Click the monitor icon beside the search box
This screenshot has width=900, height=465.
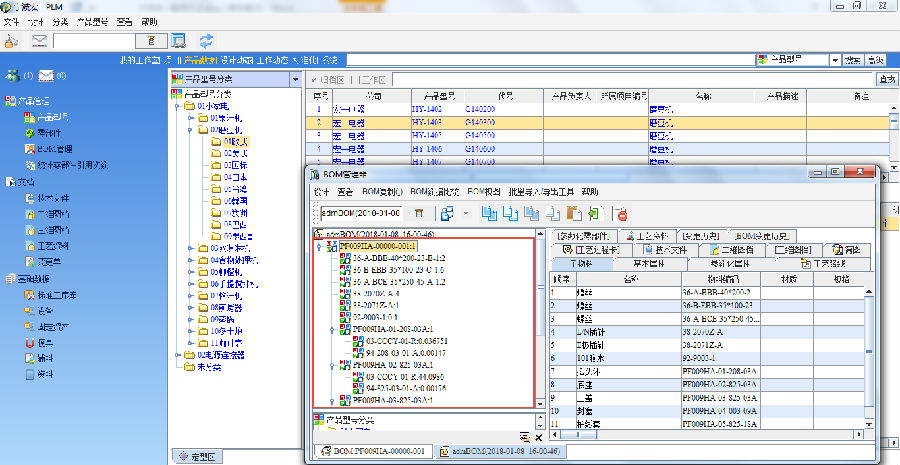[178, 41]
